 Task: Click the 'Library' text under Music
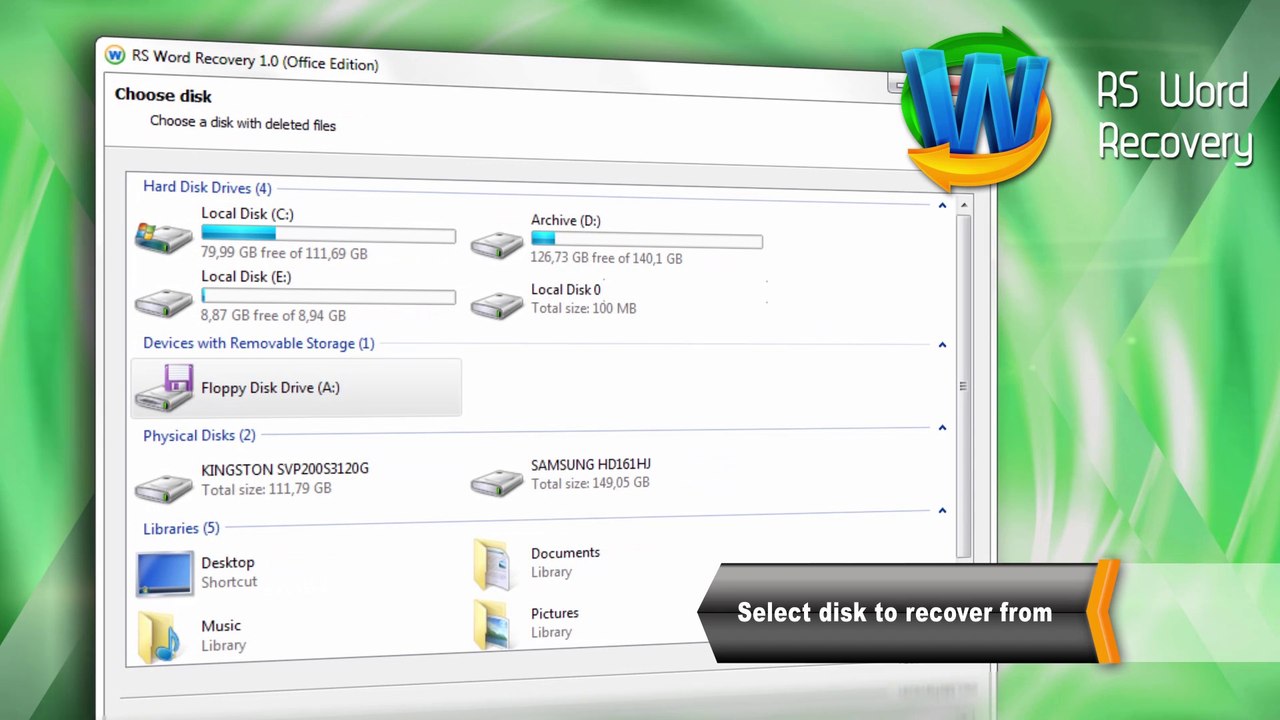(x=223, y=645)
